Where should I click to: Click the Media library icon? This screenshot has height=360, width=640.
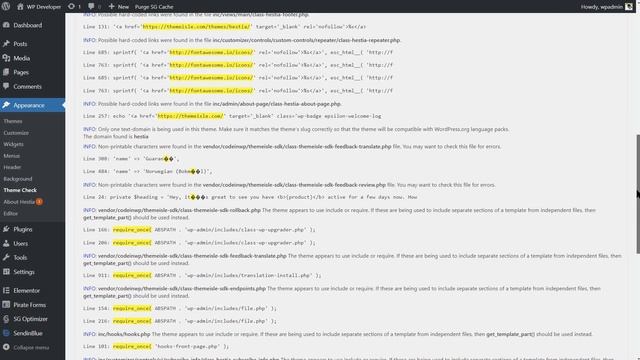[6, 58]
